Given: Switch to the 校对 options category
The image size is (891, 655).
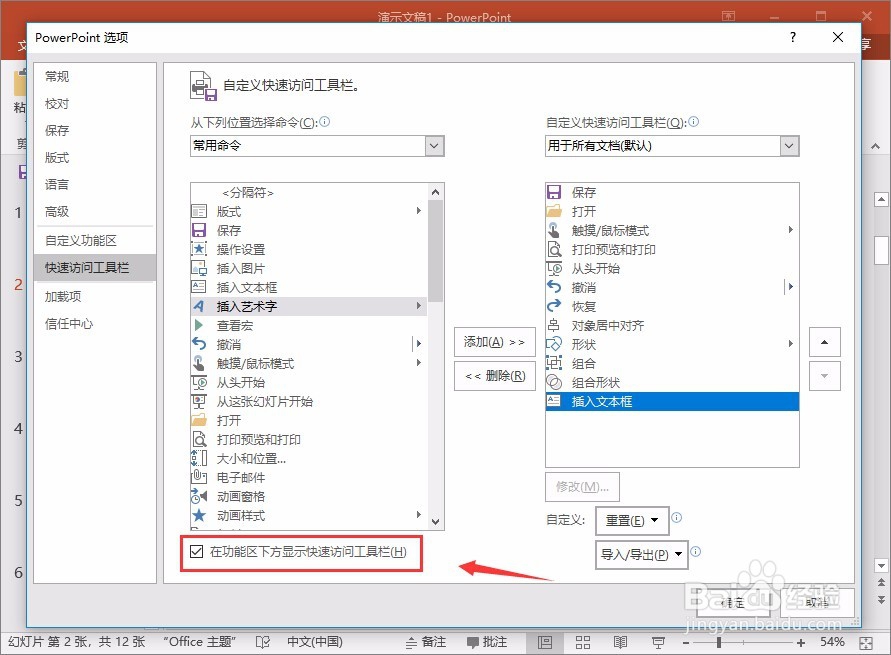Looking at the screenshot, I should 57,103.
